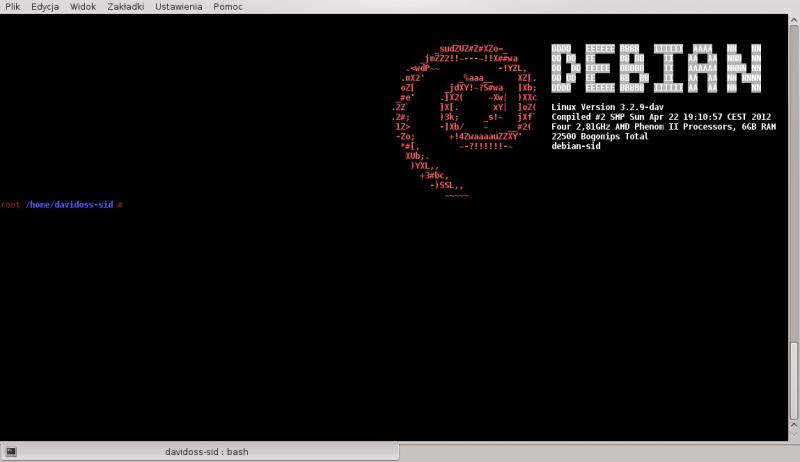Click the terminal icon on the bash tab
The width and height of the screenshot is (800, 462).
(x=11, y=452)
